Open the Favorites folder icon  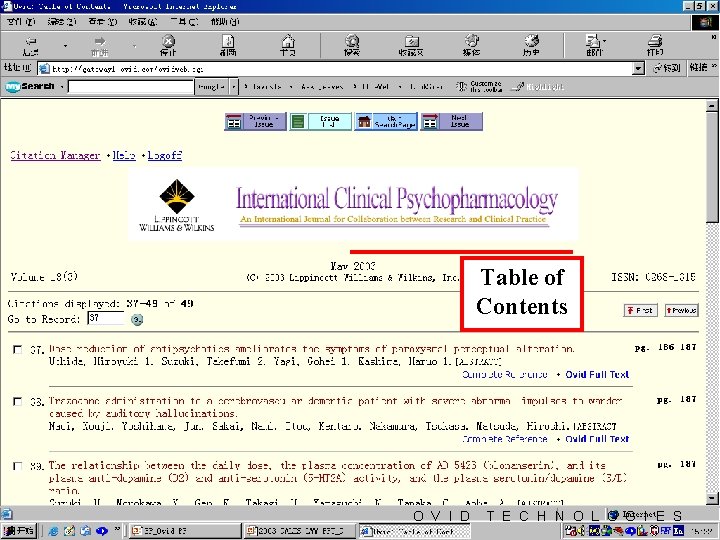pyautogui.click(x=411, y=45)
